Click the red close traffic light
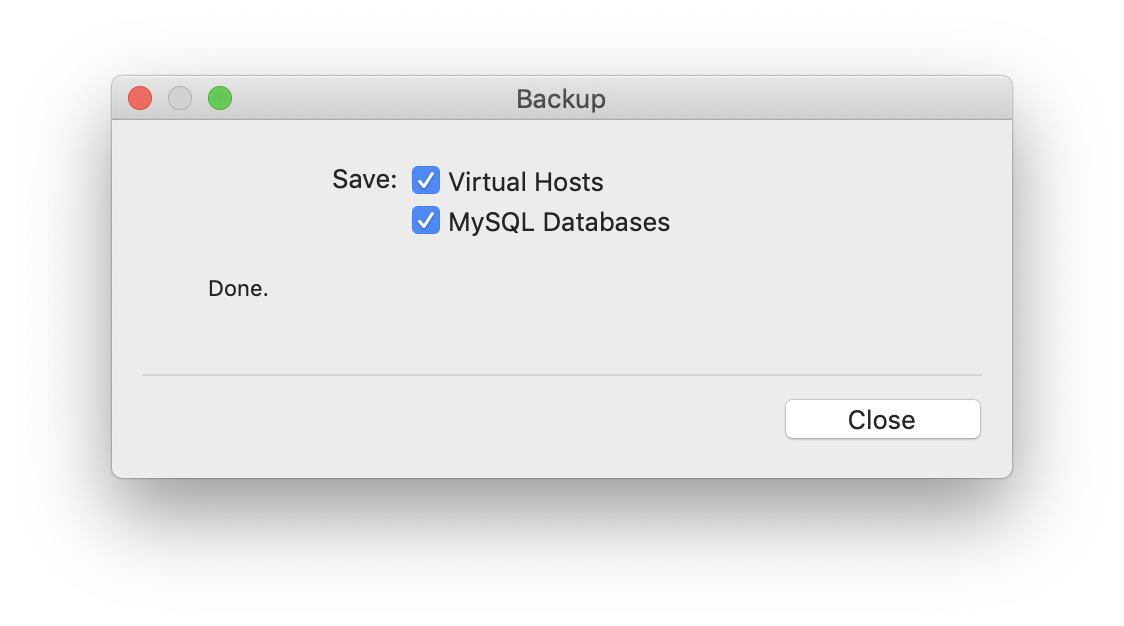This screenshot has height=626, width=1124. pyautogui.click(x=139, y=98)
